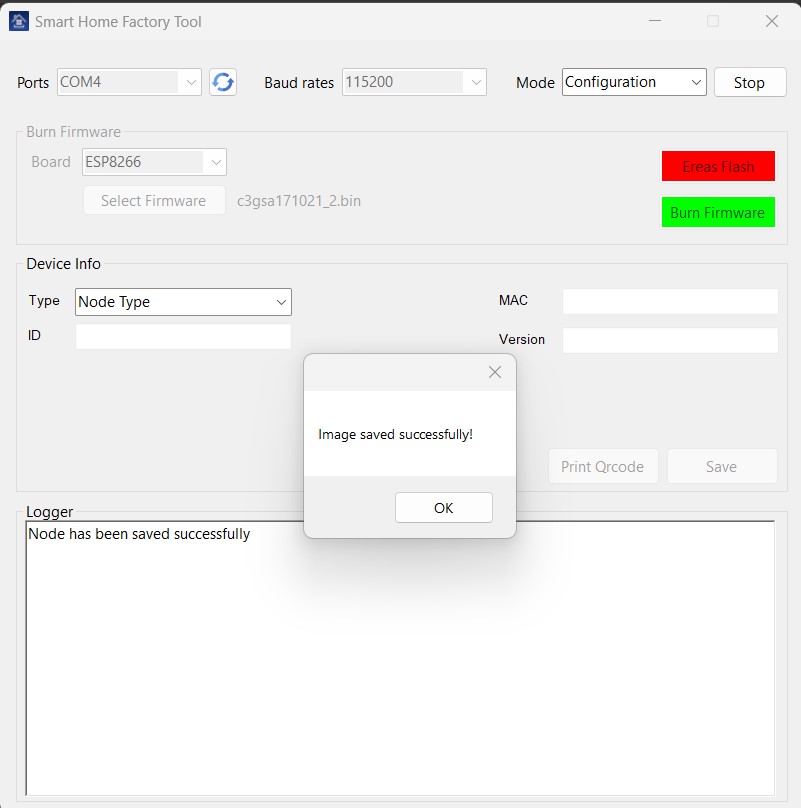Click the green Burn Firmware button
The image size is (801, 808).
718,212
